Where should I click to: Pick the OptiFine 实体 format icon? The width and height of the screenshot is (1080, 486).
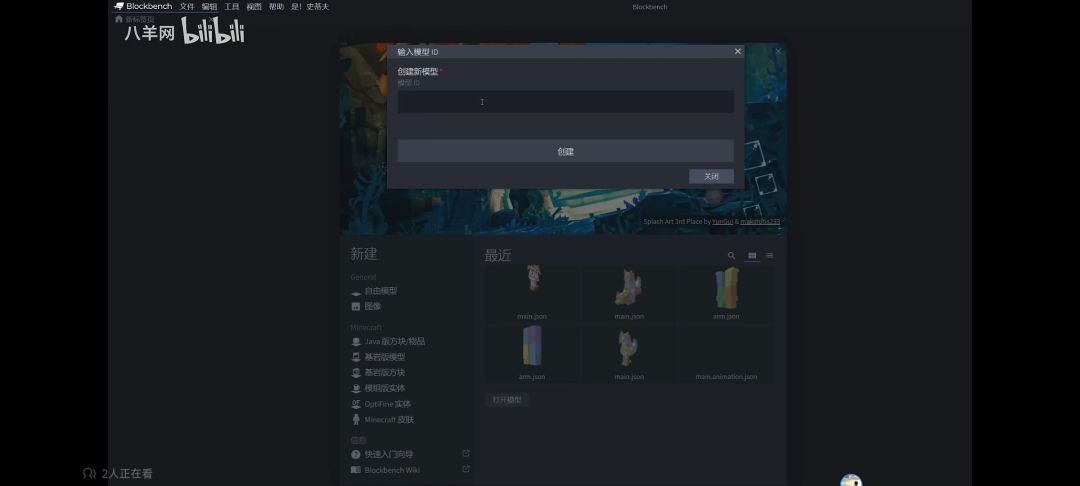point(355,404)
